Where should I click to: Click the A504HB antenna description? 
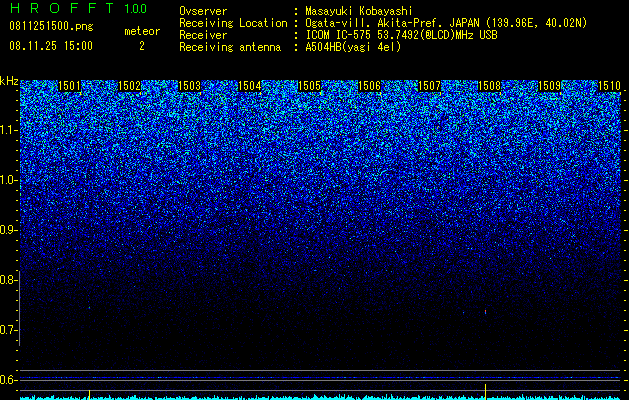353,47
